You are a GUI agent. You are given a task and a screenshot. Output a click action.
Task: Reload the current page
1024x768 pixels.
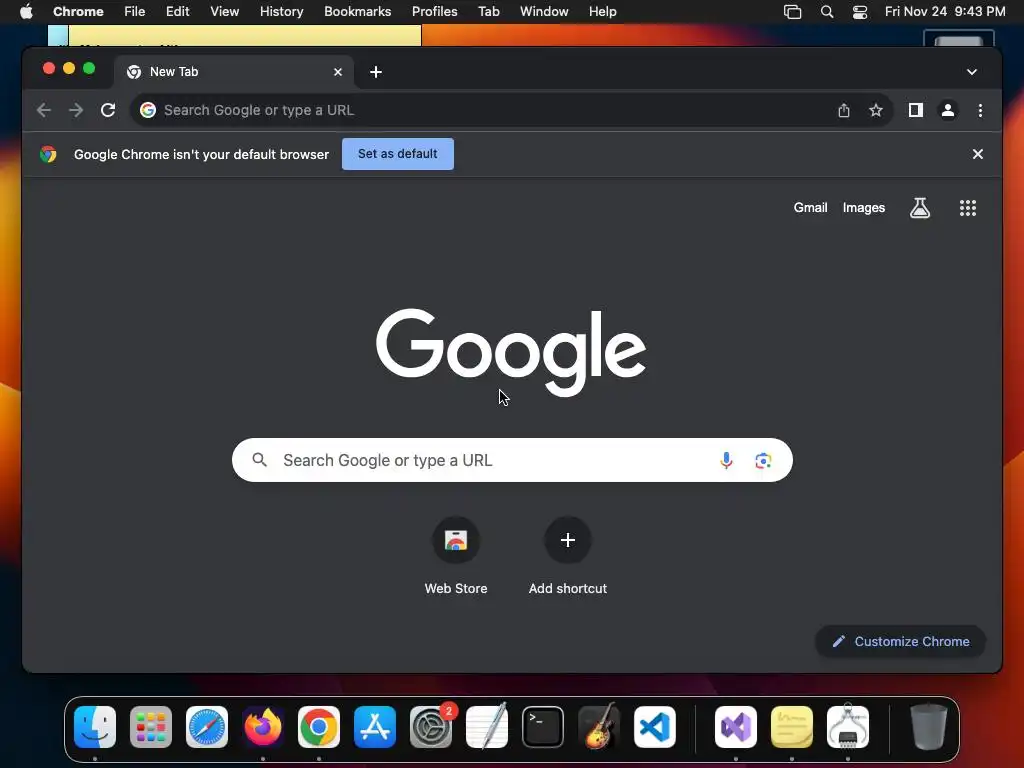(x=108, y=110)
